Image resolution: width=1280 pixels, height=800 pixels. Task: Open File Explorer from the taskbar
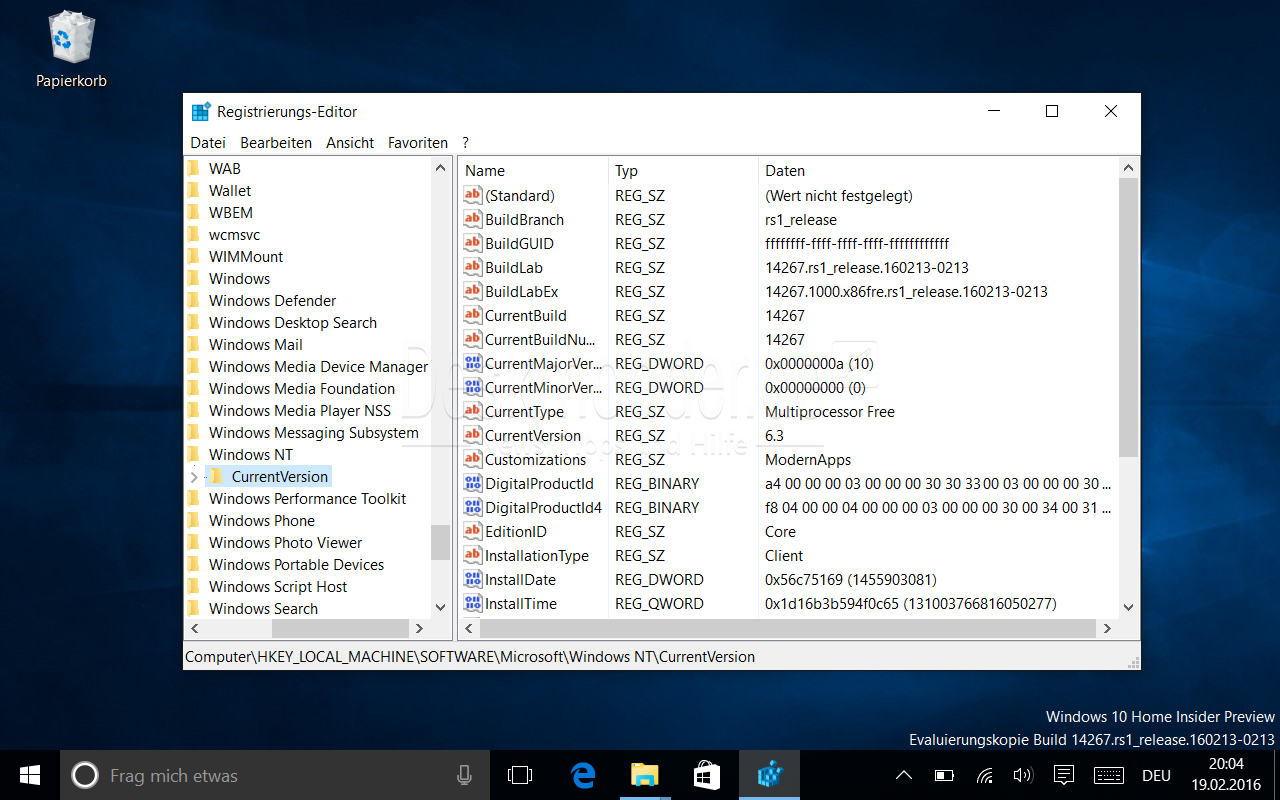tap(645, 775)
